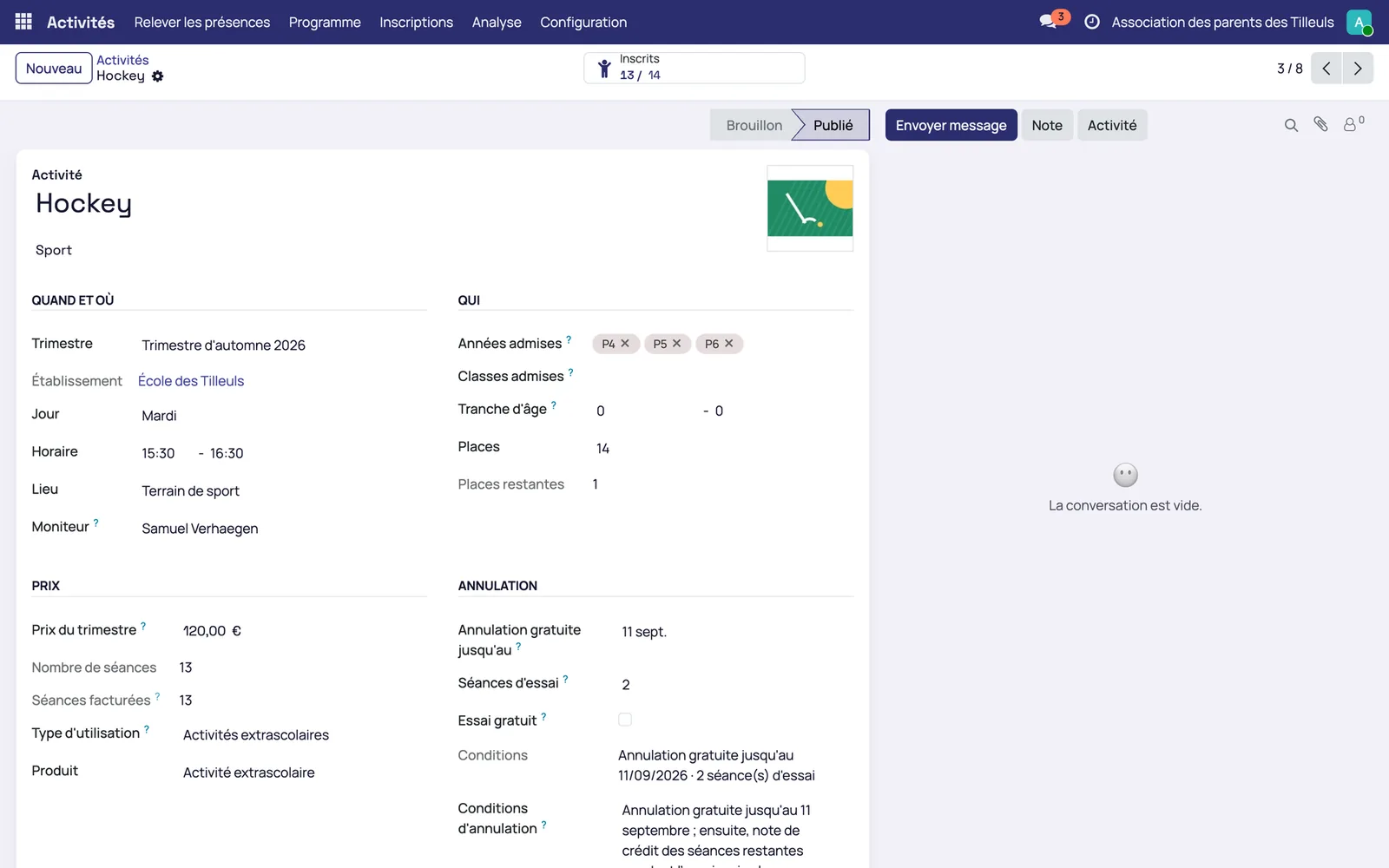Search in chatter with magnifier icon
Screen dimensions: 1389x868
coord(1291,125)
